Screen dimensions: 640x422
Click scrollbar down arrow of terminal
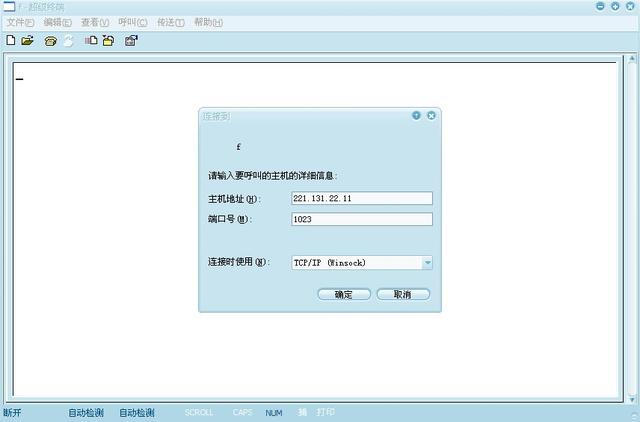pyautogui.click(x=632, y=399)
